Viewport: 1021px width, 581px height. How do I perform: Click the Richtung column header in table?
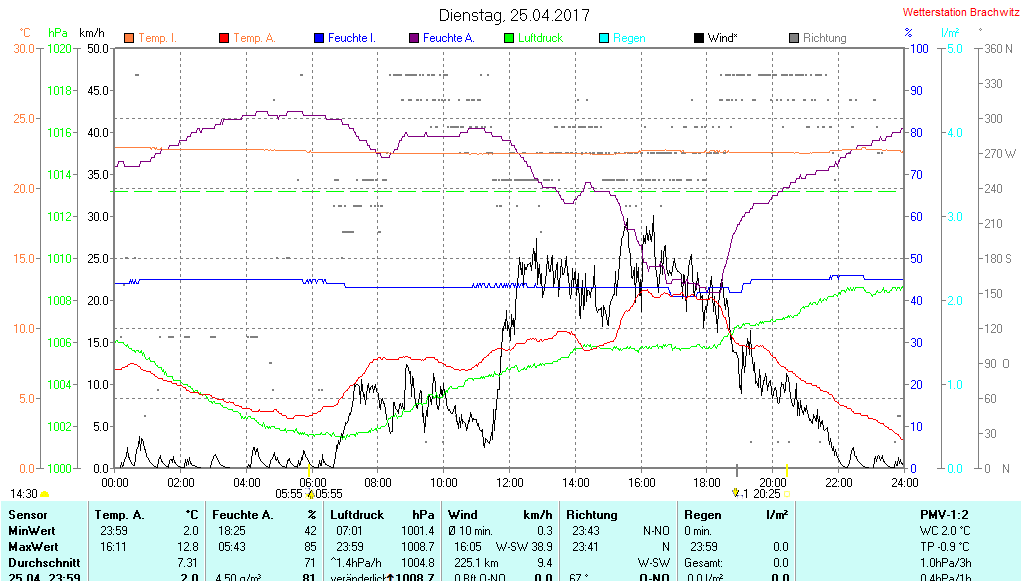pyautogui.click(x=591, y=514)
